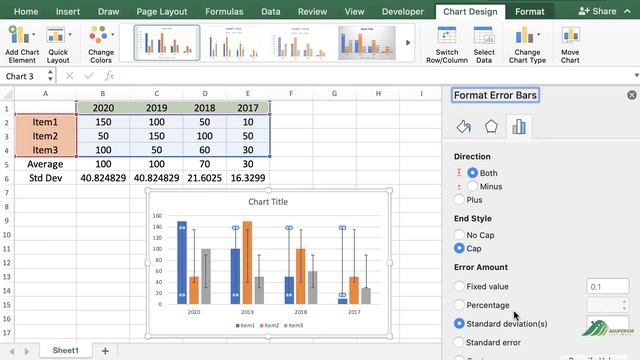Click Change Chart Type

[x=527, y=44]
